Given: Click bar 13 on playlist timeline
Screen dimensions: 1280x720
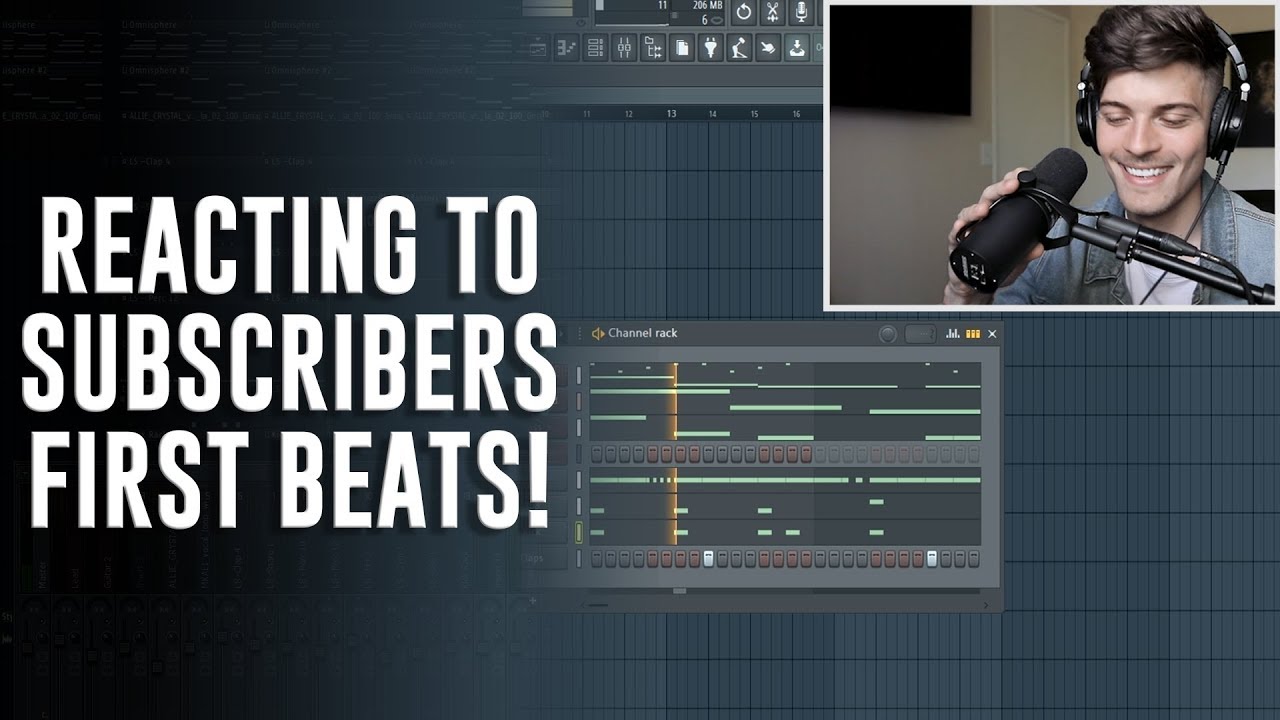Looking at the screenshot, I should [671, 114].
